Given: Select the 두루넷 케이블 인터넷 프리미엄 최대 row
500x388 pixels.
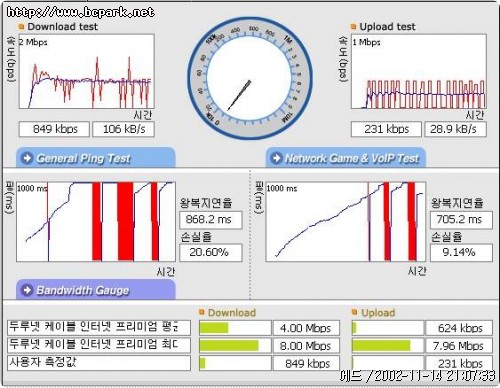Looking at the screenshot, I should [99, 345].
